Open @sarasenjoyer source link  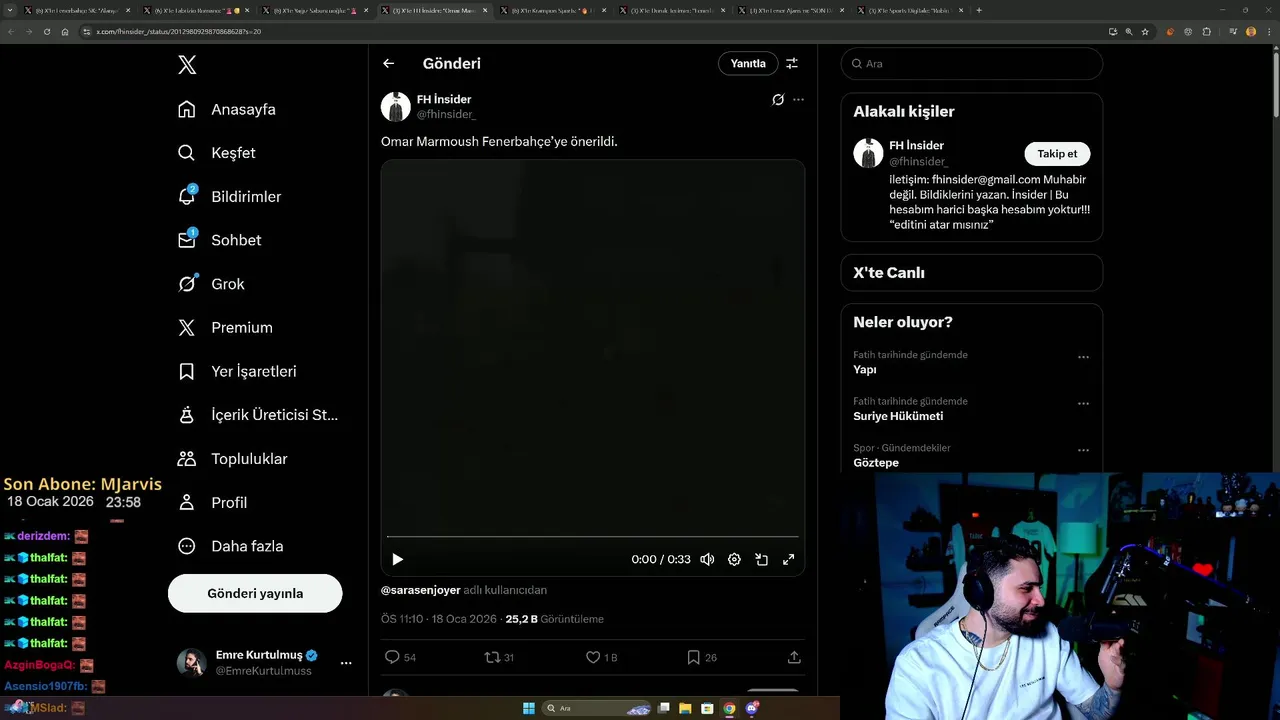click(421, 590)
